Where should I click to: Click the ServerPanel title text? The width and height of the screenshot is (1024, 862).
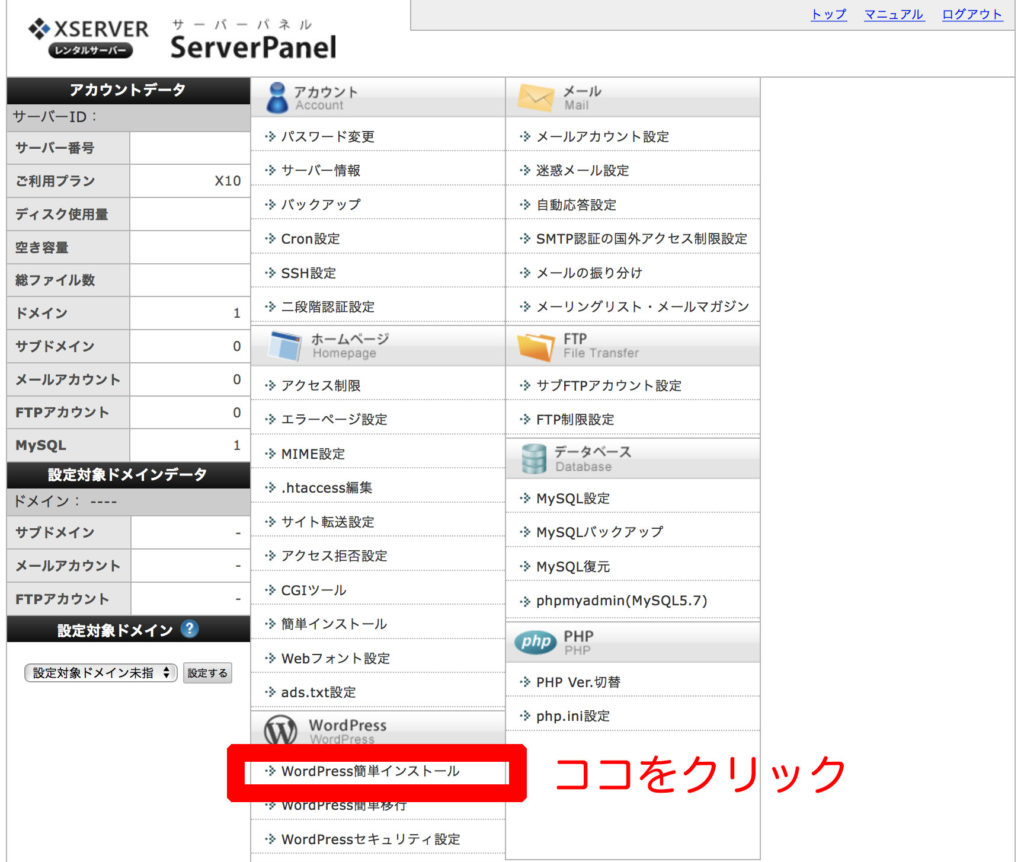point(253,47)
